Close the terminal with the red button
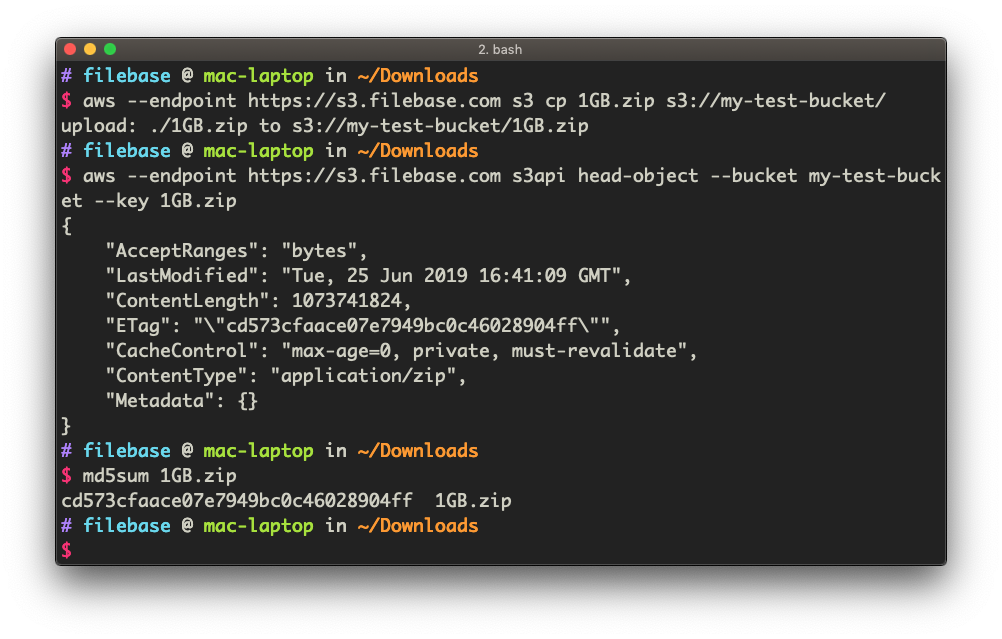Screen dimensions: 1002x639 click(x=70, y=49)
